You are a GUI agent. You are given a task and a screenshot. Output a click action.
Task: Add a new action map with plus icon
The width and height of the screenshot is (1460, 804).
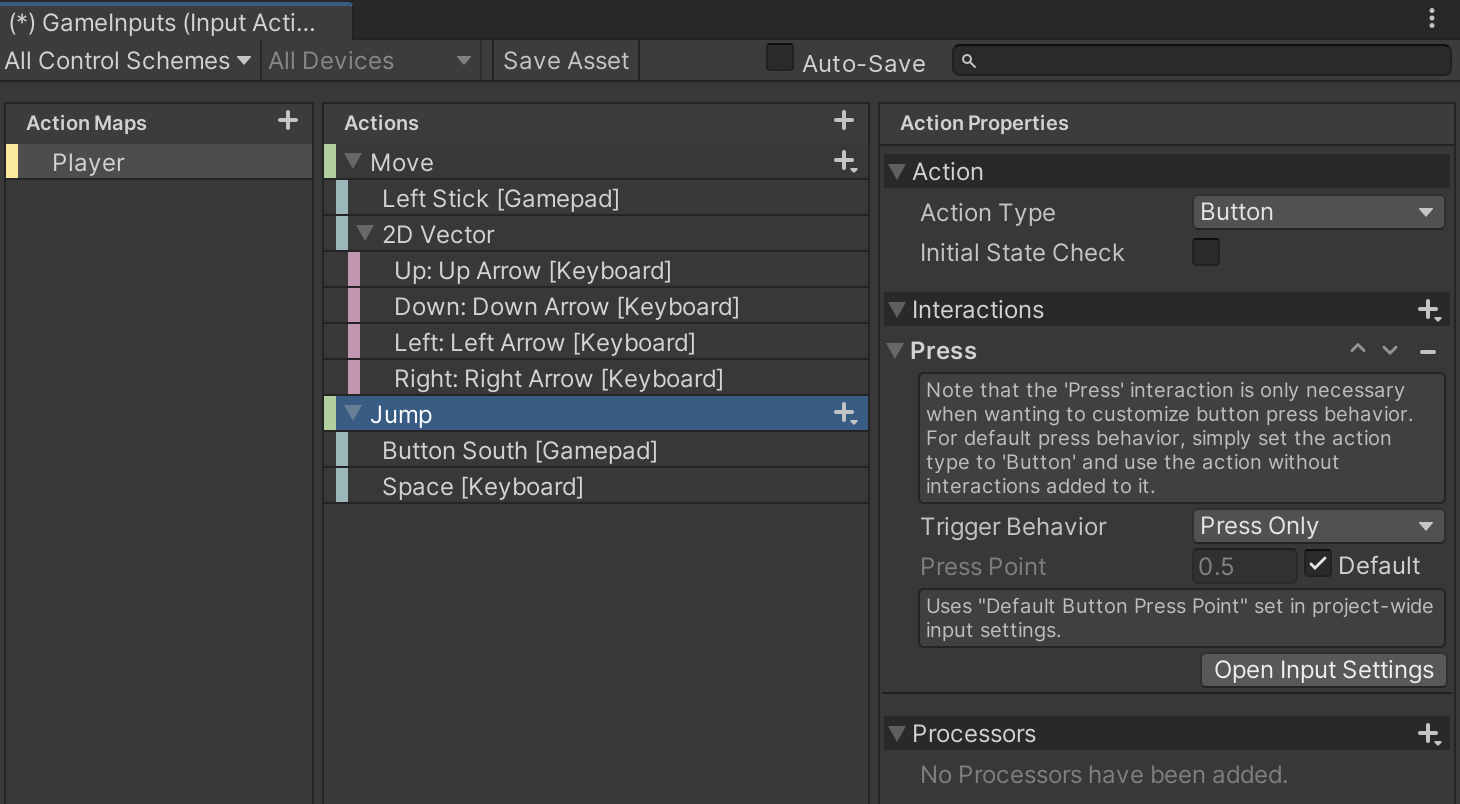288,121
